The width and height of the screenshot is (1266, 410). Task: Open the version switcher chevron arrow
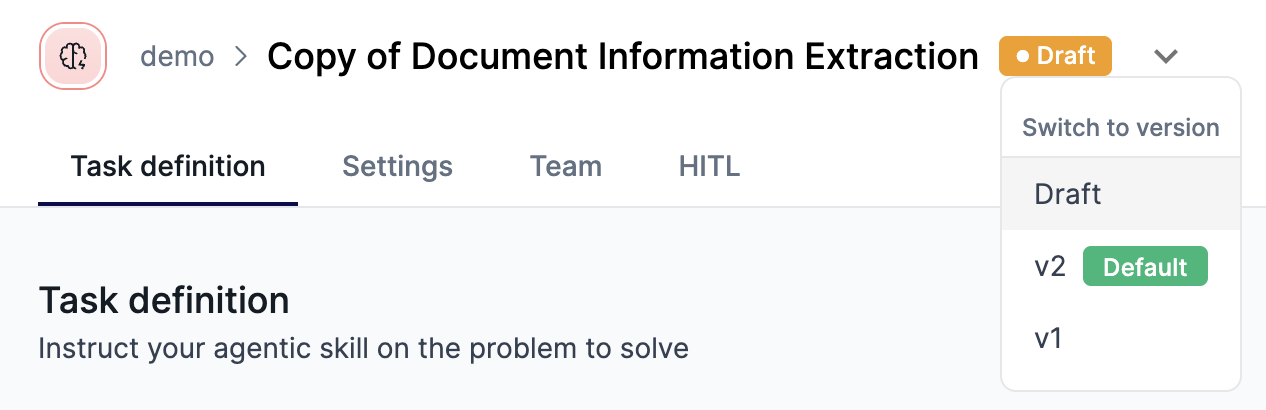[1165, 56]
